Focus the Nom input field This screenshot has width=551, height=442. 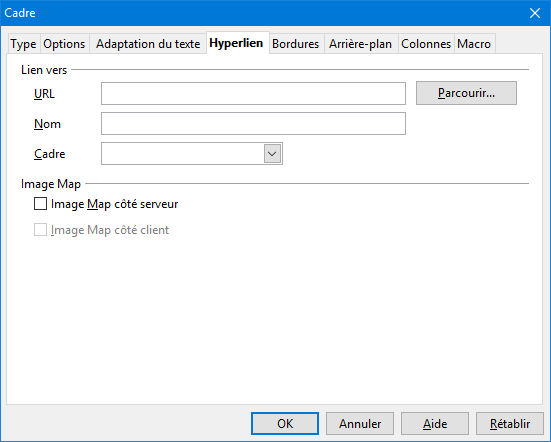point(253,123)
